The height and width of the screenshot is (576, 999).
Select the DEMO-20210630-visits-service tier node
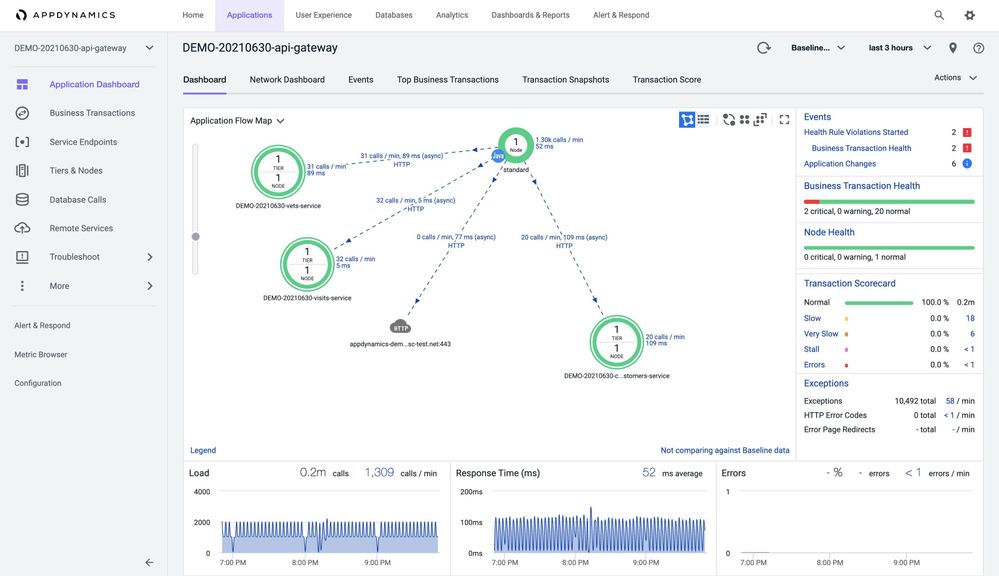pos(307,264)
